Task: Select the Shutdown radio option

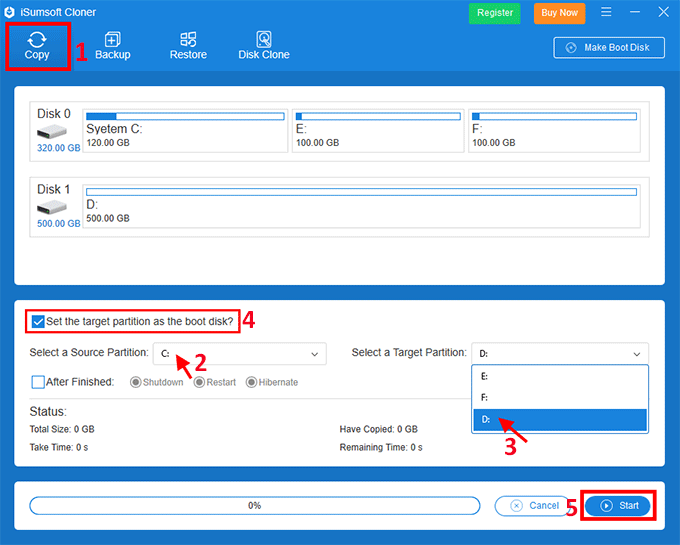Action: pyautogui.click(x=135, y=382)
